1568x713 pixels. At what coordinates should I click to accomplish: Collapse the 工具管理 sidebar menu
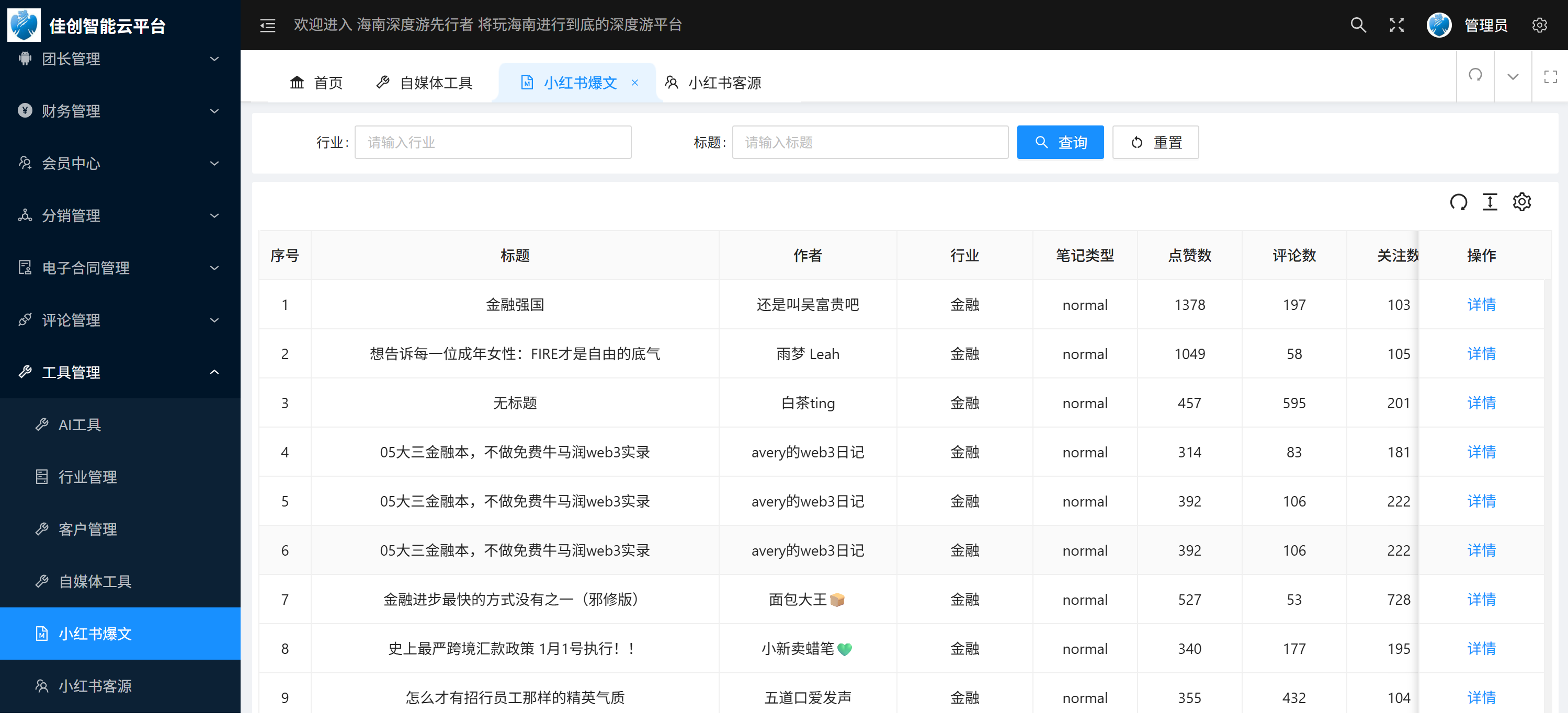pyautogui.click(x=119, y=372)
